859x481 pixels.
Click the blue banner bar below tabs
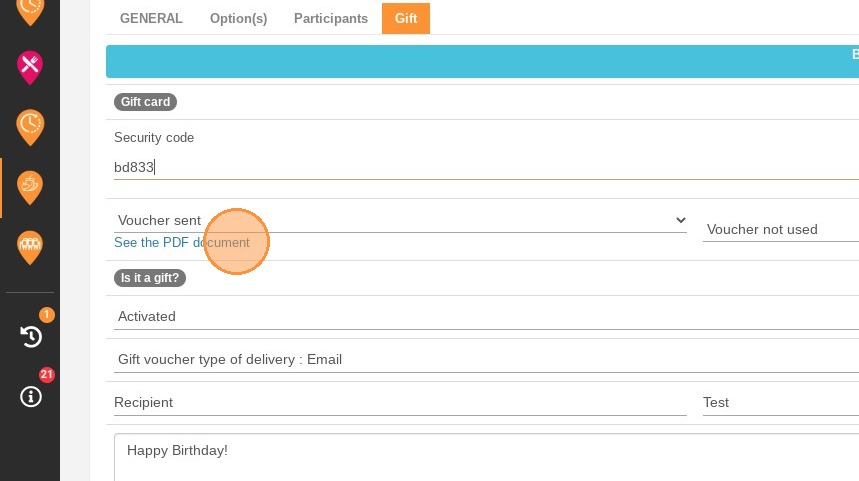(x=482, y=61)
